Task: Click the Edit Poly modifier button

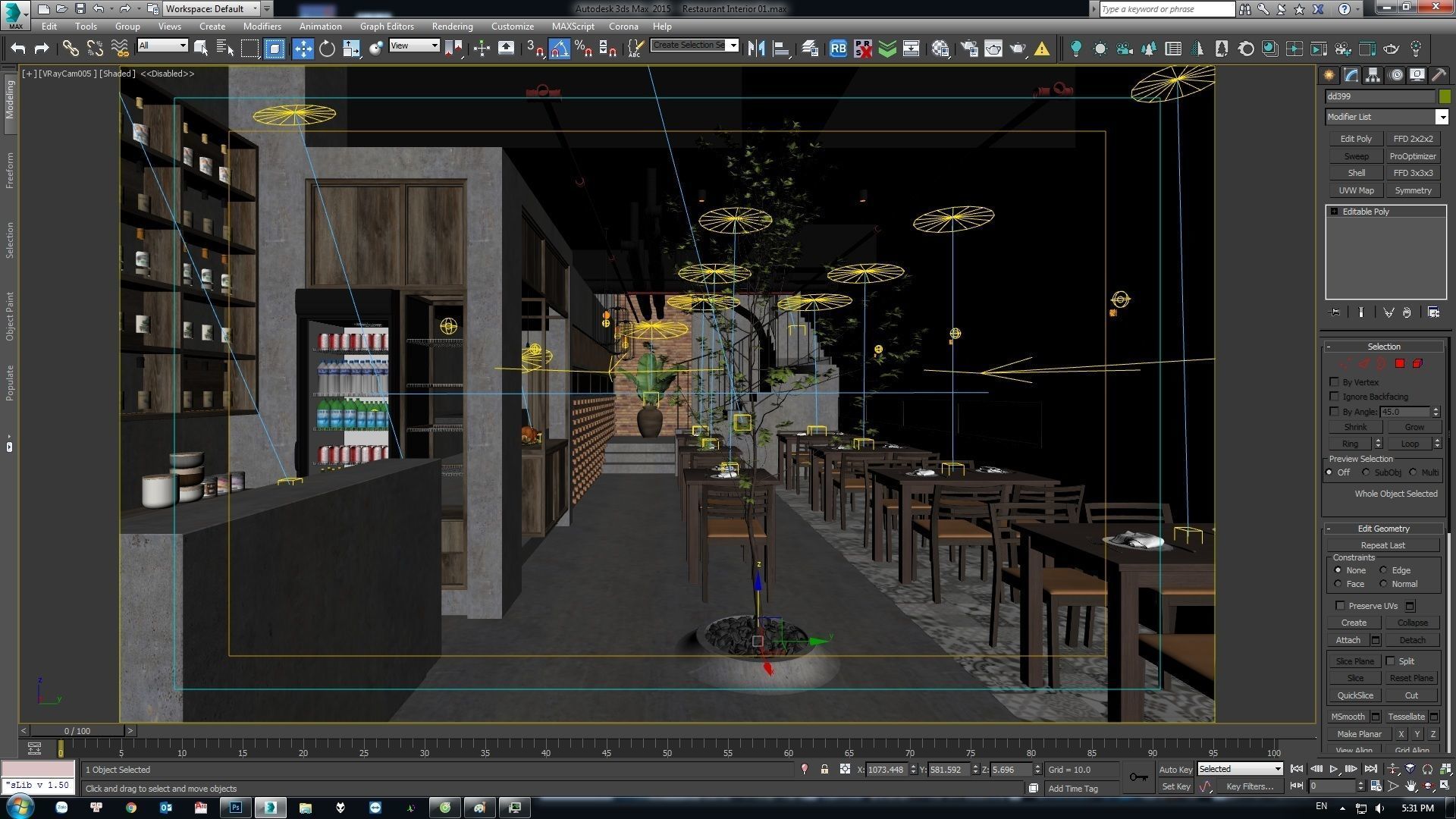Action: point(1356,139)
